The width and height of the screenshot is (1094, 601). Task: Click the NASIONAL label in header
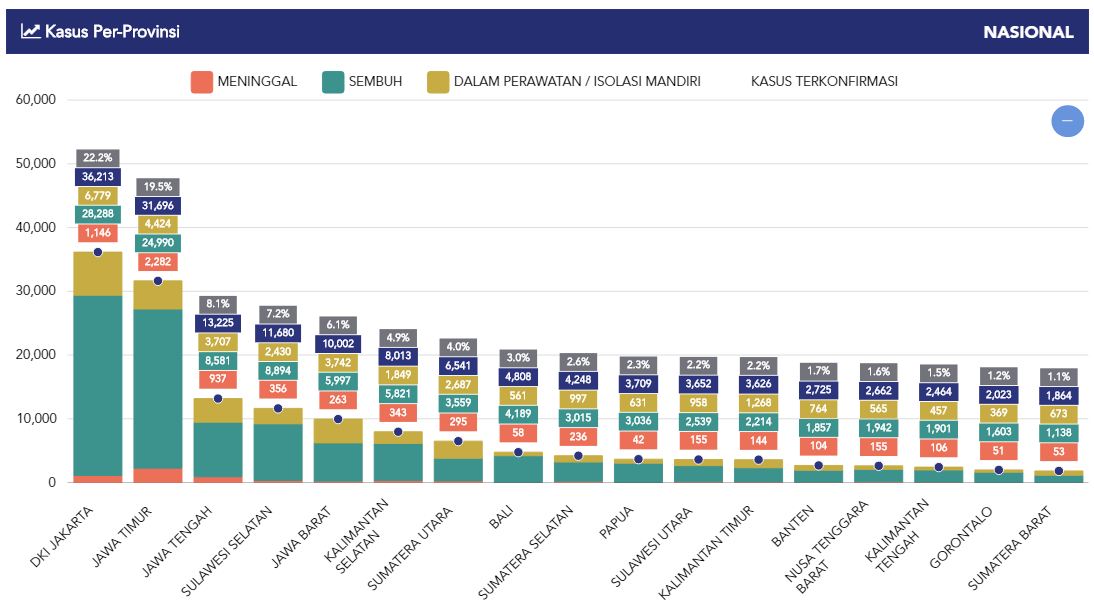(1028, 32)
